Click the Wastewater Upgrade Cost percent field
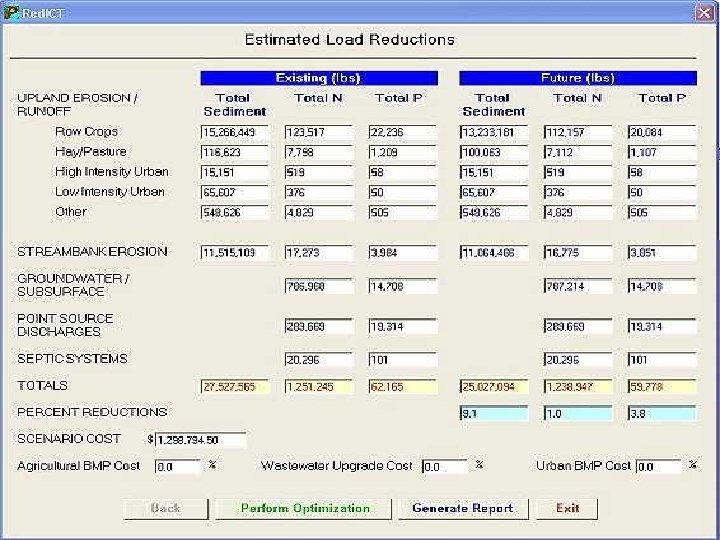The image size is (720, 540). pos(443,467)
